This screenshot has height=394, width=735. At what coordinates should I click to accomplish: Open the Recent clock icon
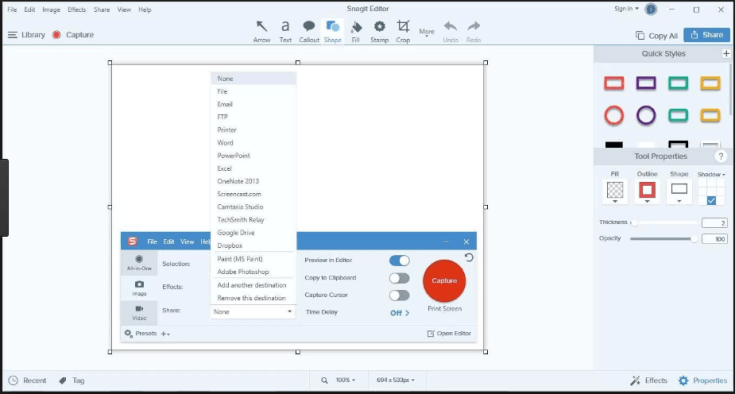[13, 380]
